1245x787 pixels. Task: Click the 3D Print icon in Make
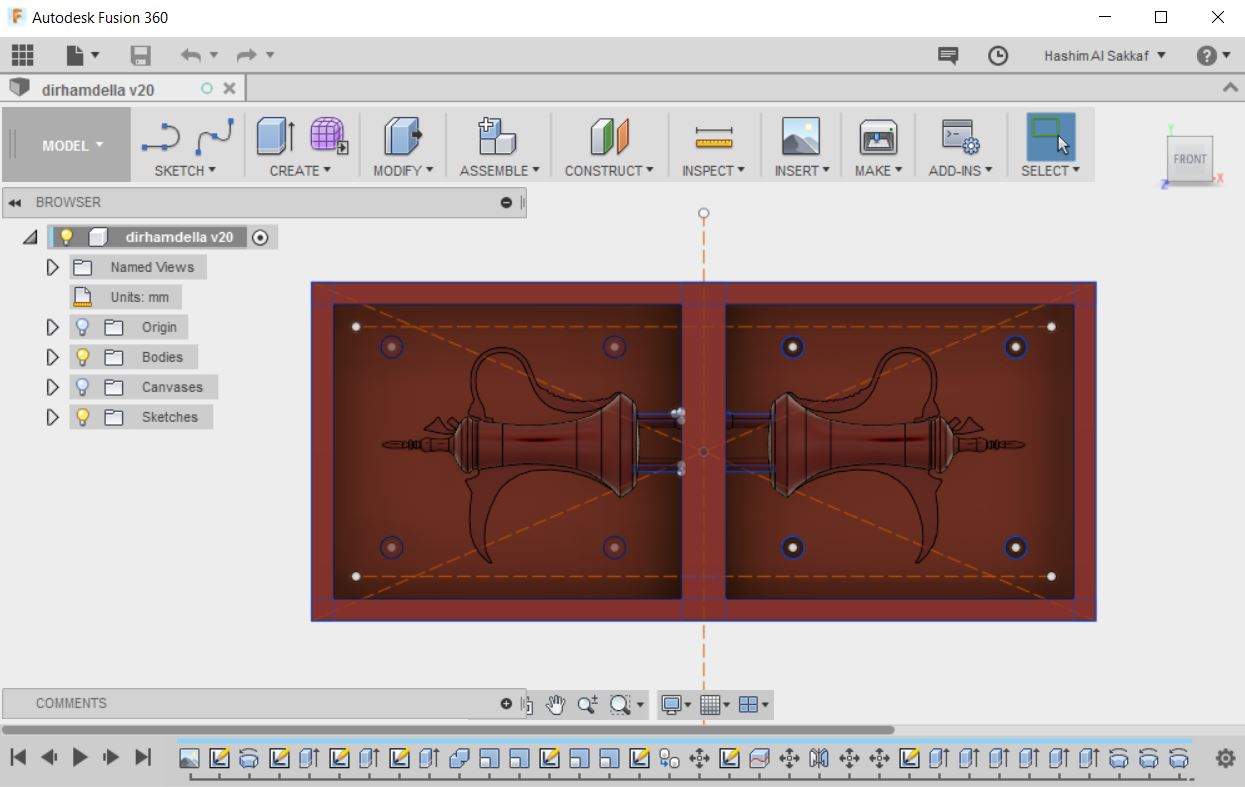coord(878,136)
